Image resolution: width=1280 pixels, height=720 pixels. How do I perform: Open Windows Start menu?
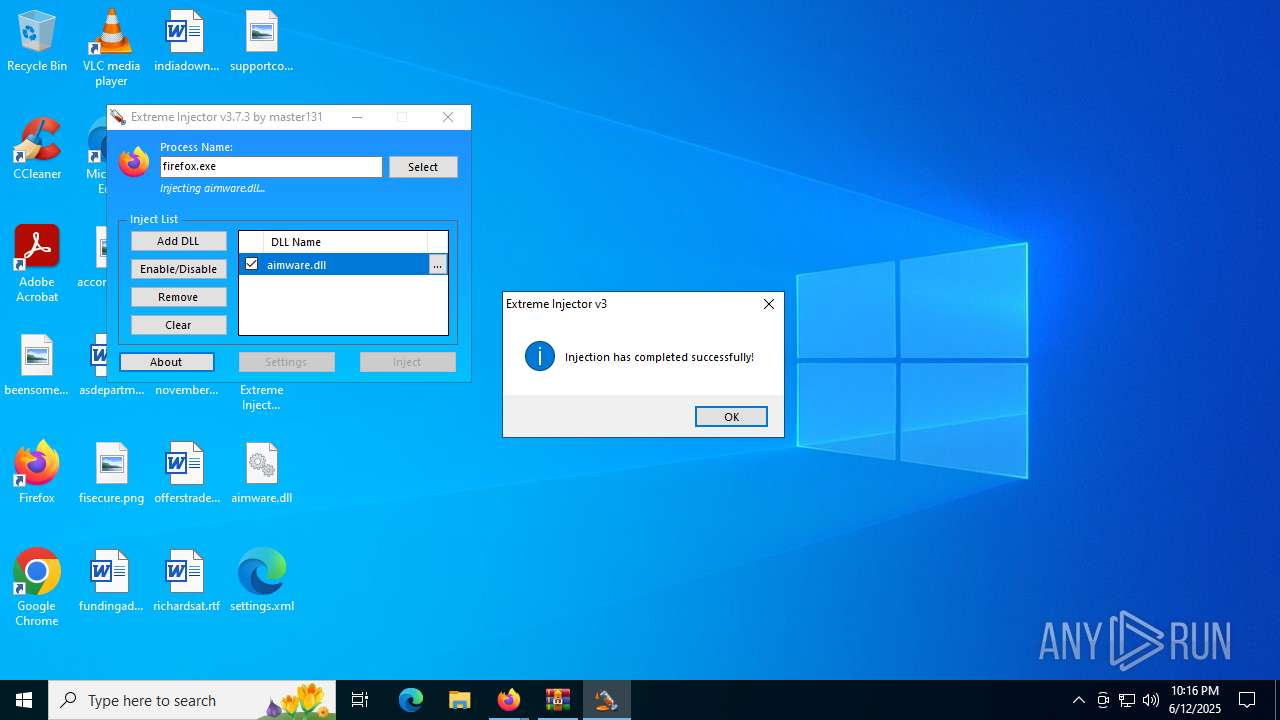point(24,700)
